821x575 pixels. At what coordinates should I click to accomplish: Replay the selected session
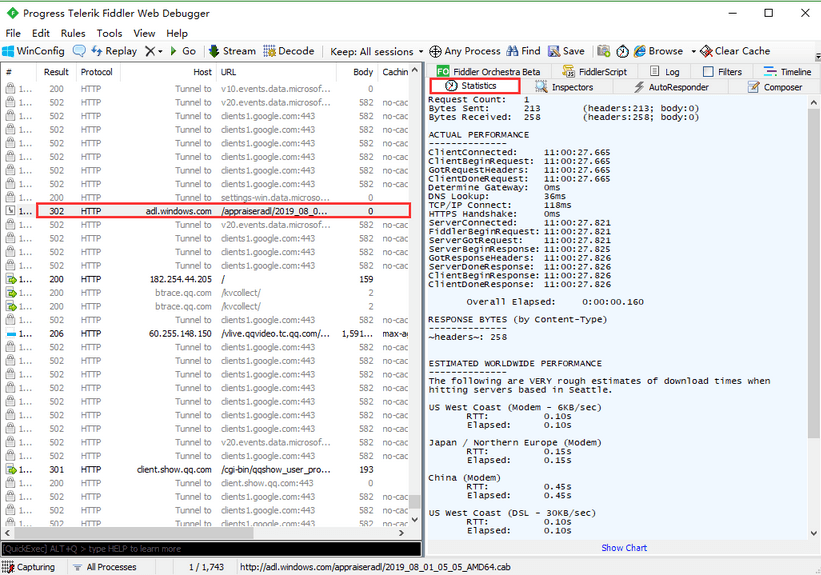click(x=114, y=51)
